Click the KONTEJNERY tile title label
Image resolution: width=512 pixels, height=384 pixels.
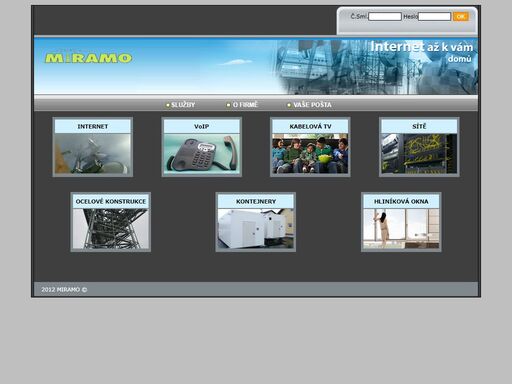click(x=256, y=202)
